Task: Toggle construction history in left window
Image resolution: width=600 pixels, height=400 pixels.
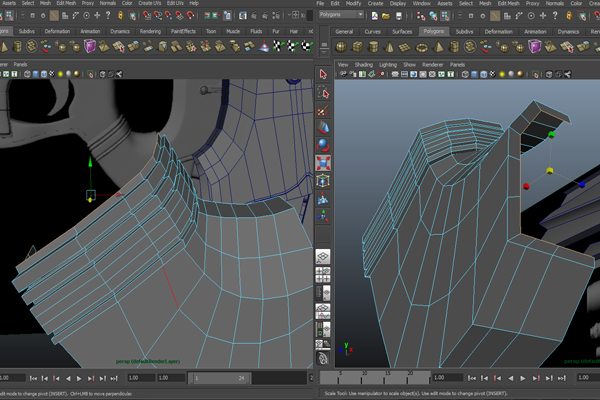Action: pyautogui.click(x=227, y=15)
